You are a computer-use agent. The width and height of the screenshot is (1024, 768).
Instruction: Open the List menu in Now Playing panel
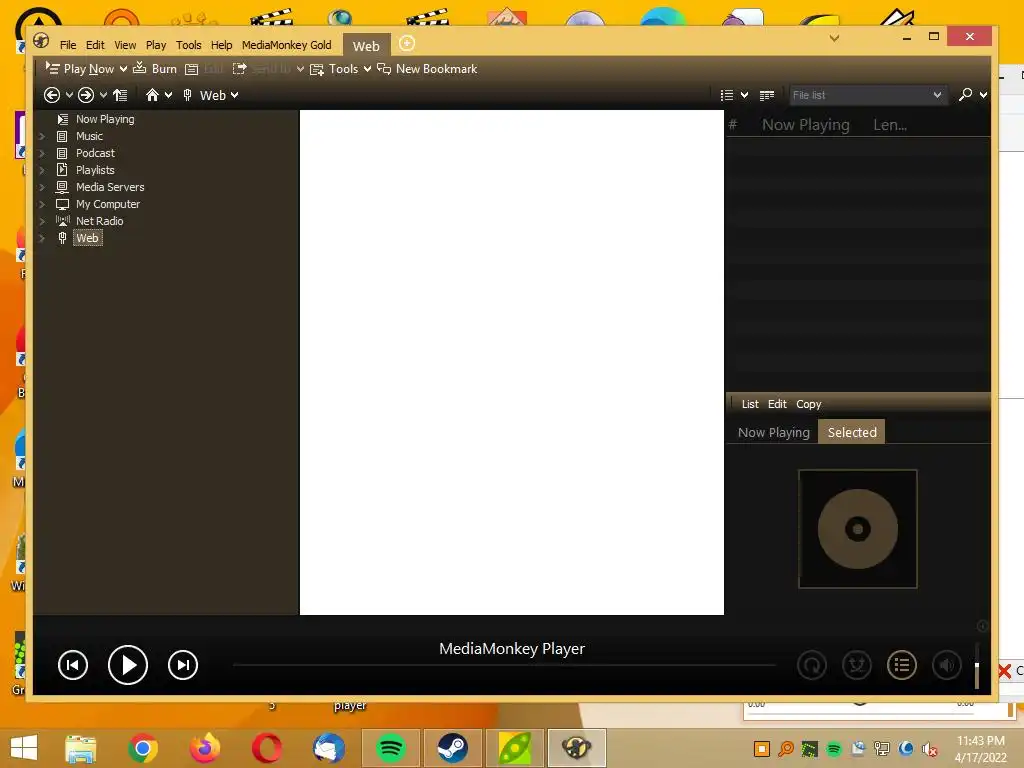[x=750, y=404]
